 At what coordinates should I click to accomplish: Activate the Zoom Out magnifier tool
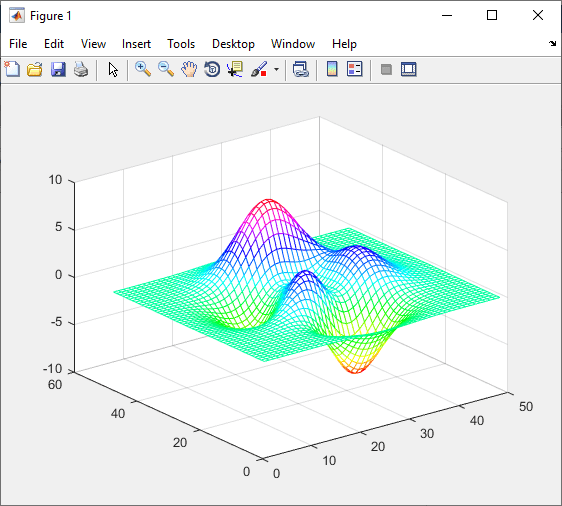point(166,69)
